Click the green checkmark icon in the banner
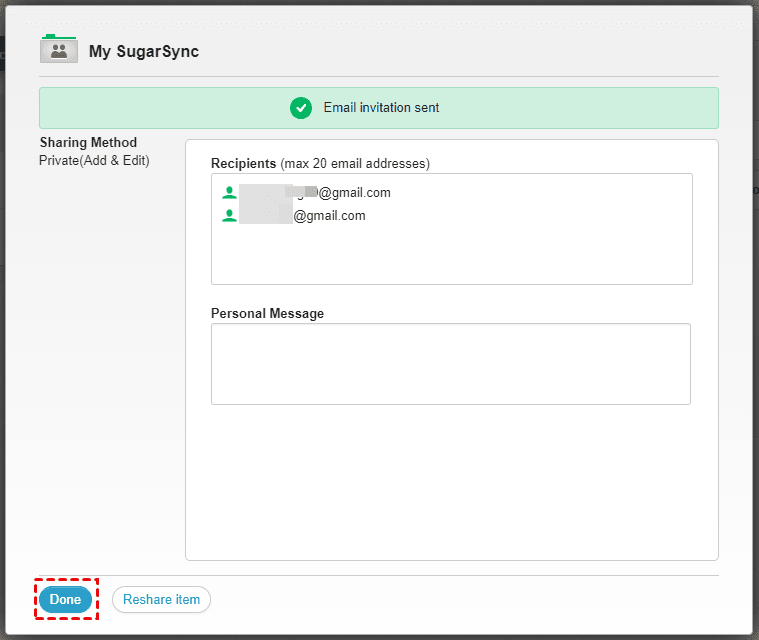 tap(301, 108)
